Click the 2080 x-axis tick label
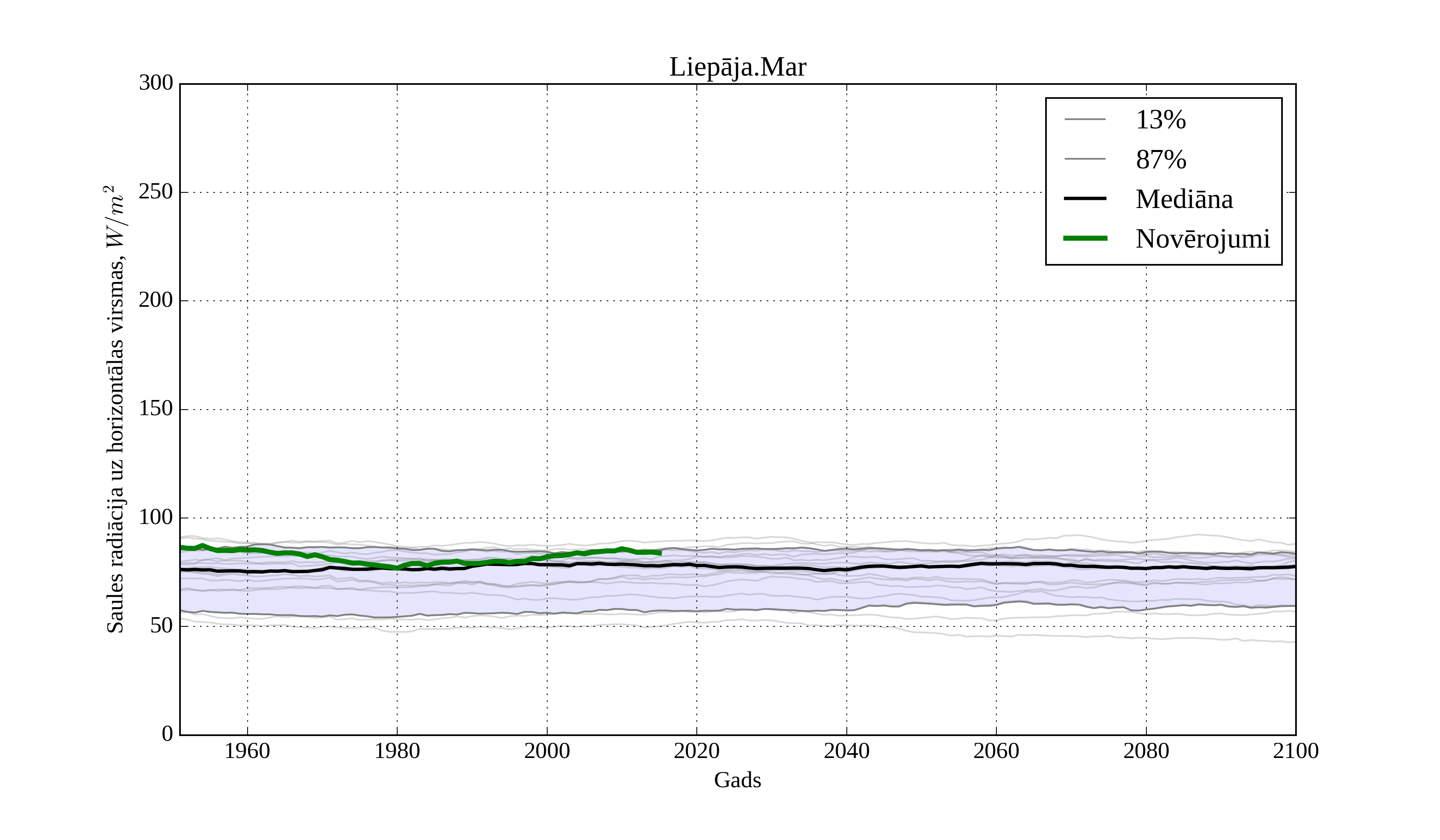This screenshot has width=1440, height=840. coord(1146,751)
